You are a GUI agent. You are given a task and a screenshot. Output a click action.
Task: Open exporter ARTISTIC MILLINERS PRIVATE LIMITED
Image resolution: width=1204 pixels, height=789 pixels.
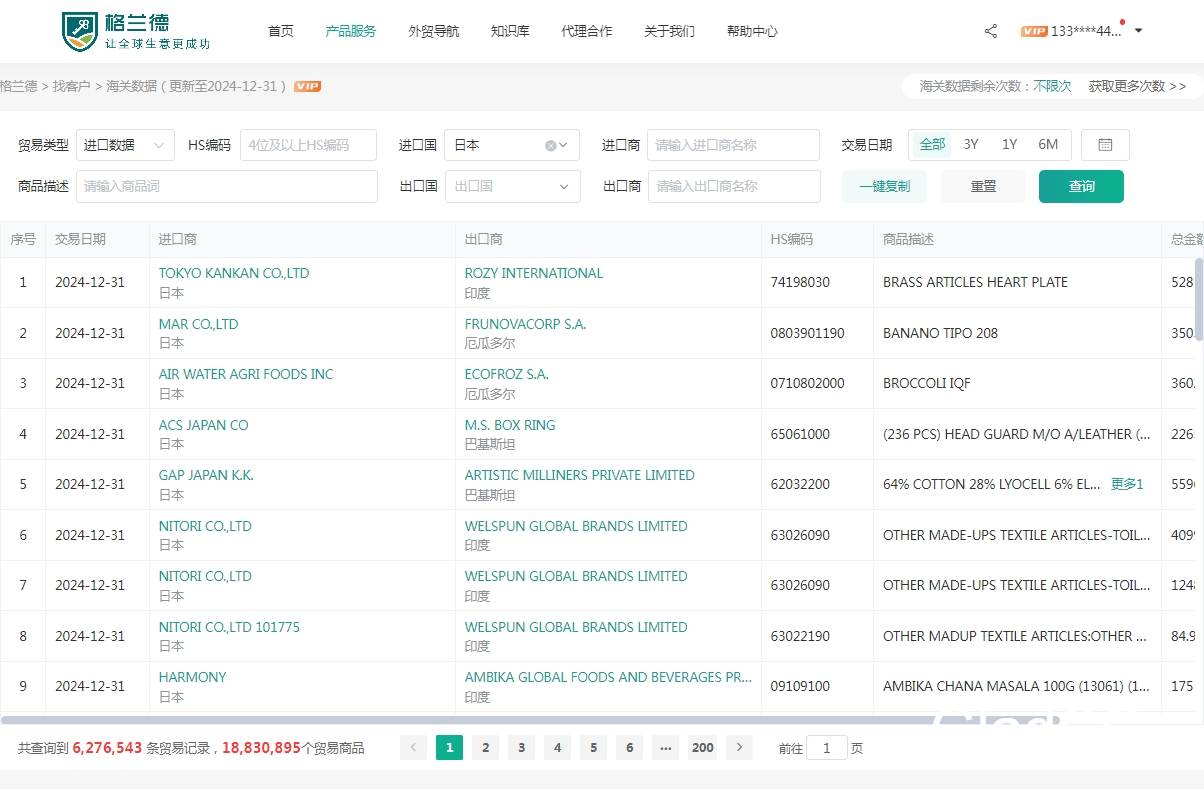click(x=580, y=475)
